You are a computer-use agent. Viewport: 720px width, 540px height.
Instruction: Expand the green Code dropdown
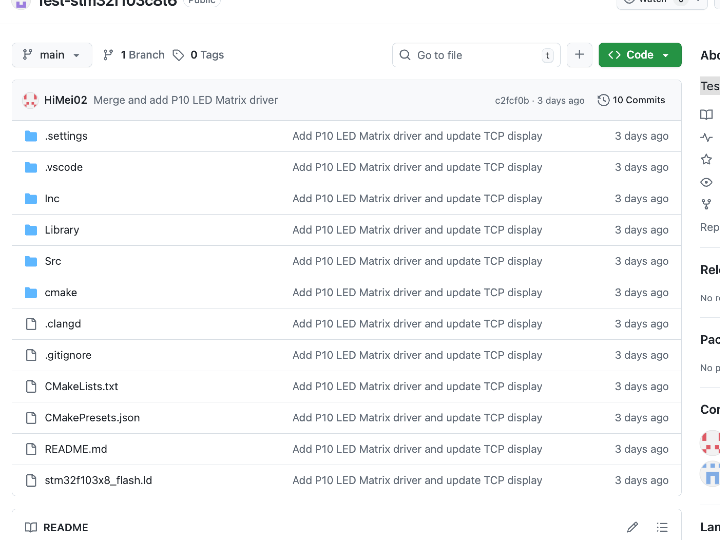(x=640, y=55)
